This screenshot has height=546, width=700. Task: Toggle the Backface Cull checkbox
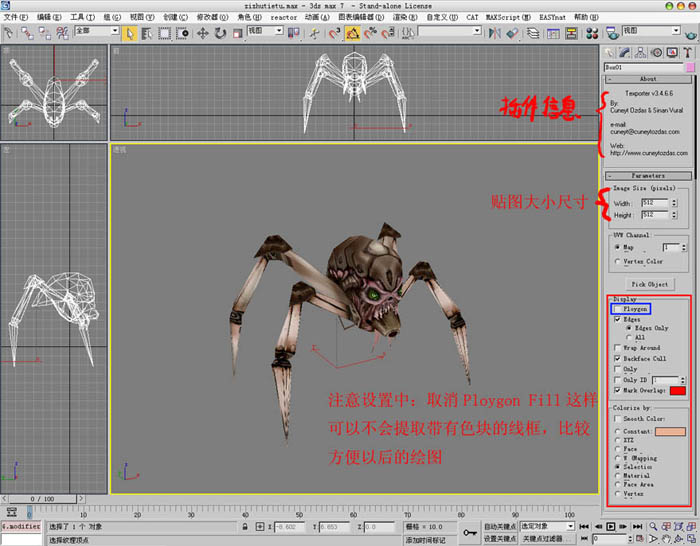(617, 358)
